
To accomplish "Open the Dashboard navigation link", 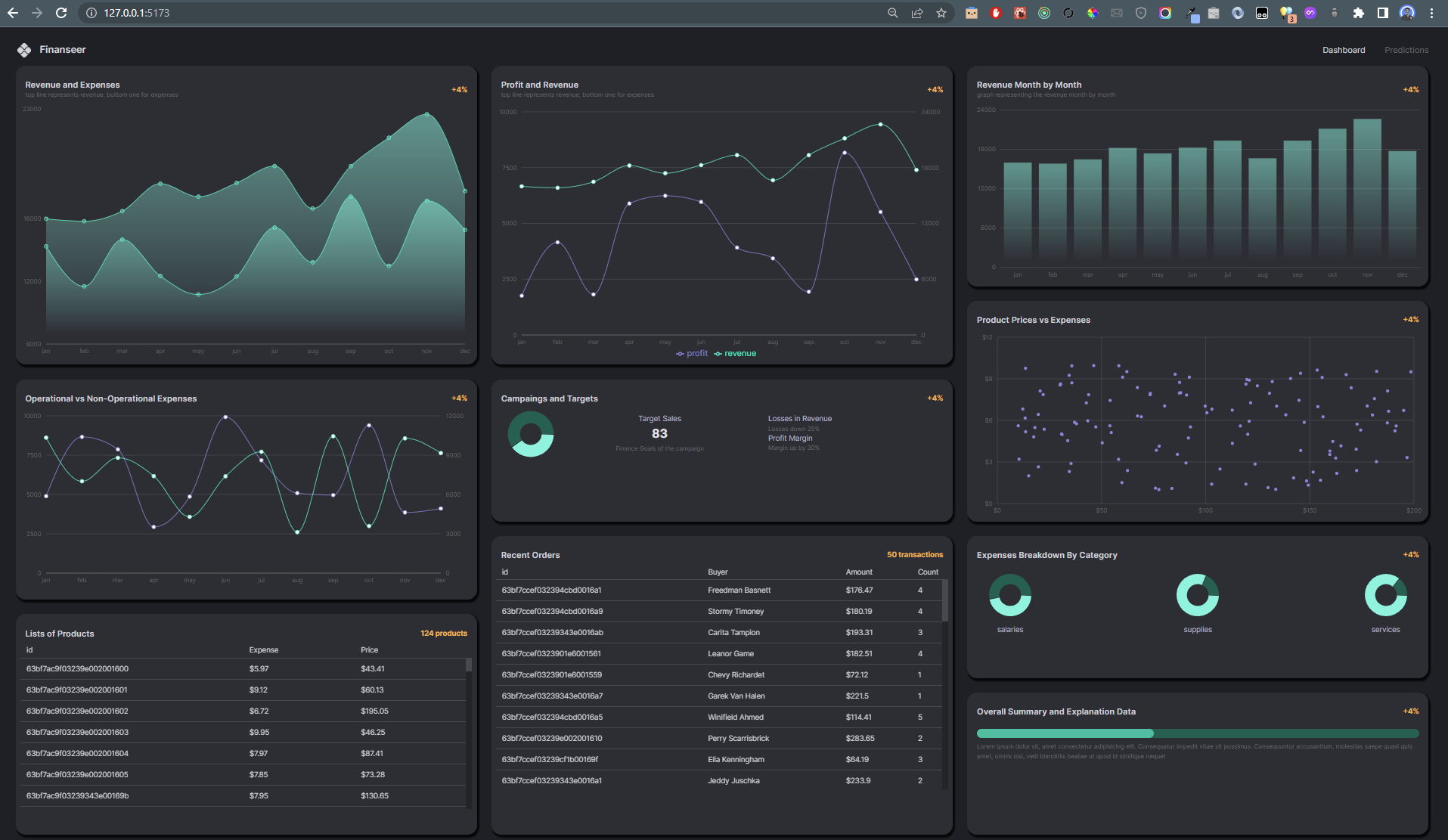I will [1344, 50].
